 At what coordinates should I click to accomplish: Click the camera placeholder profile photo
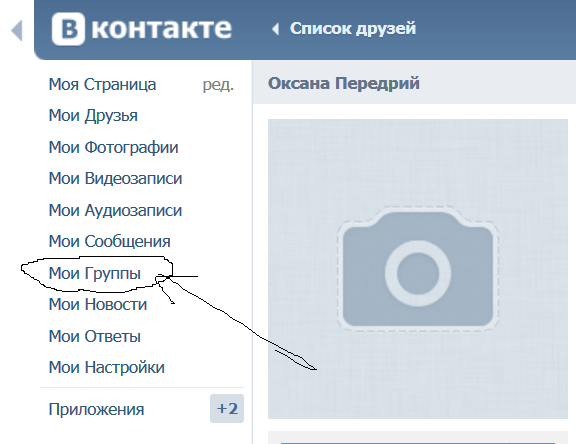[x=418, y=269]
